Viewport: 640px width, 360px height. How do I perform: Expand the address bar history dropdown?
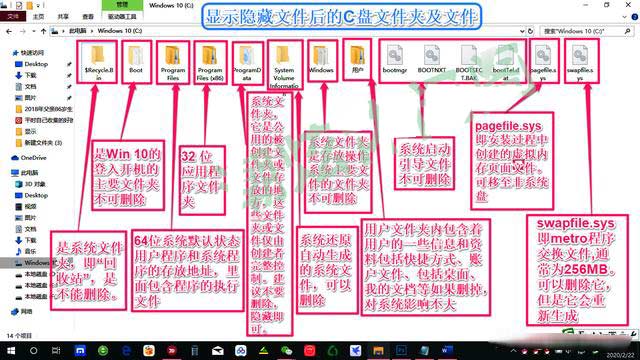point(522,31)
